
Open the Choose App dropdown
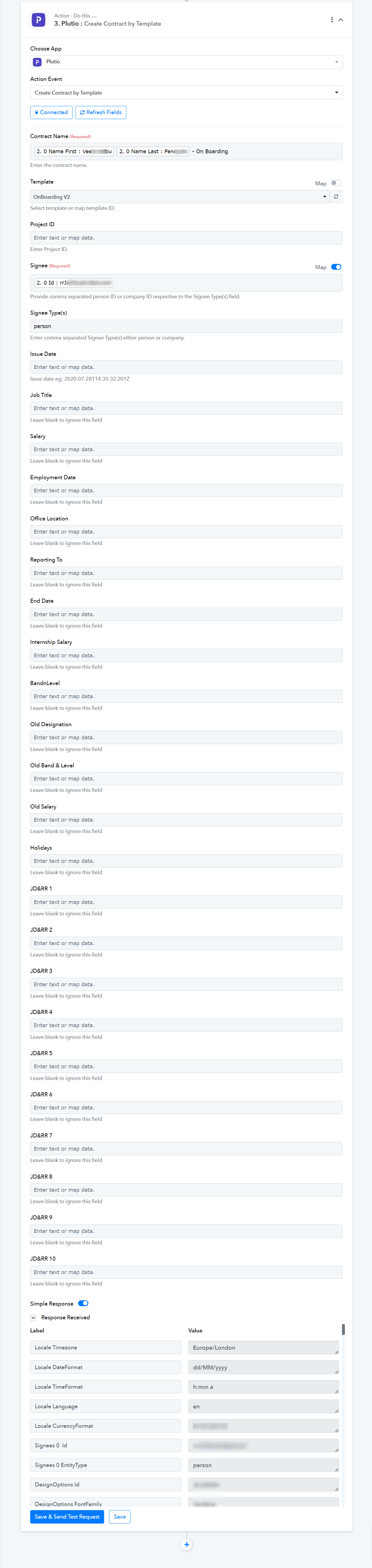click(x=187, y=62)
